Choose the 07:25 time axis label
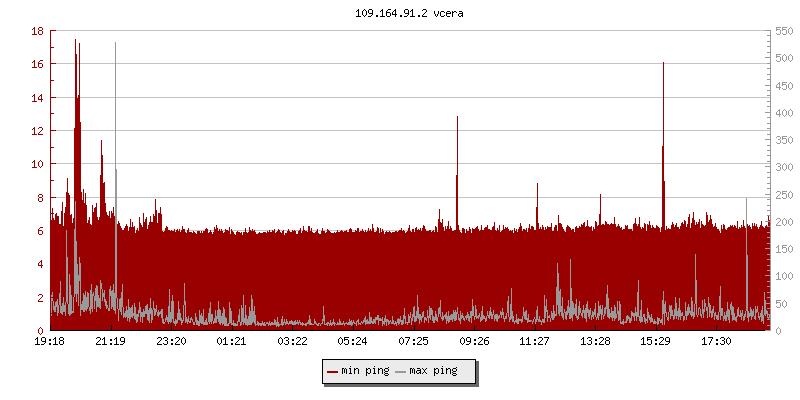 (x=413, y=342)
